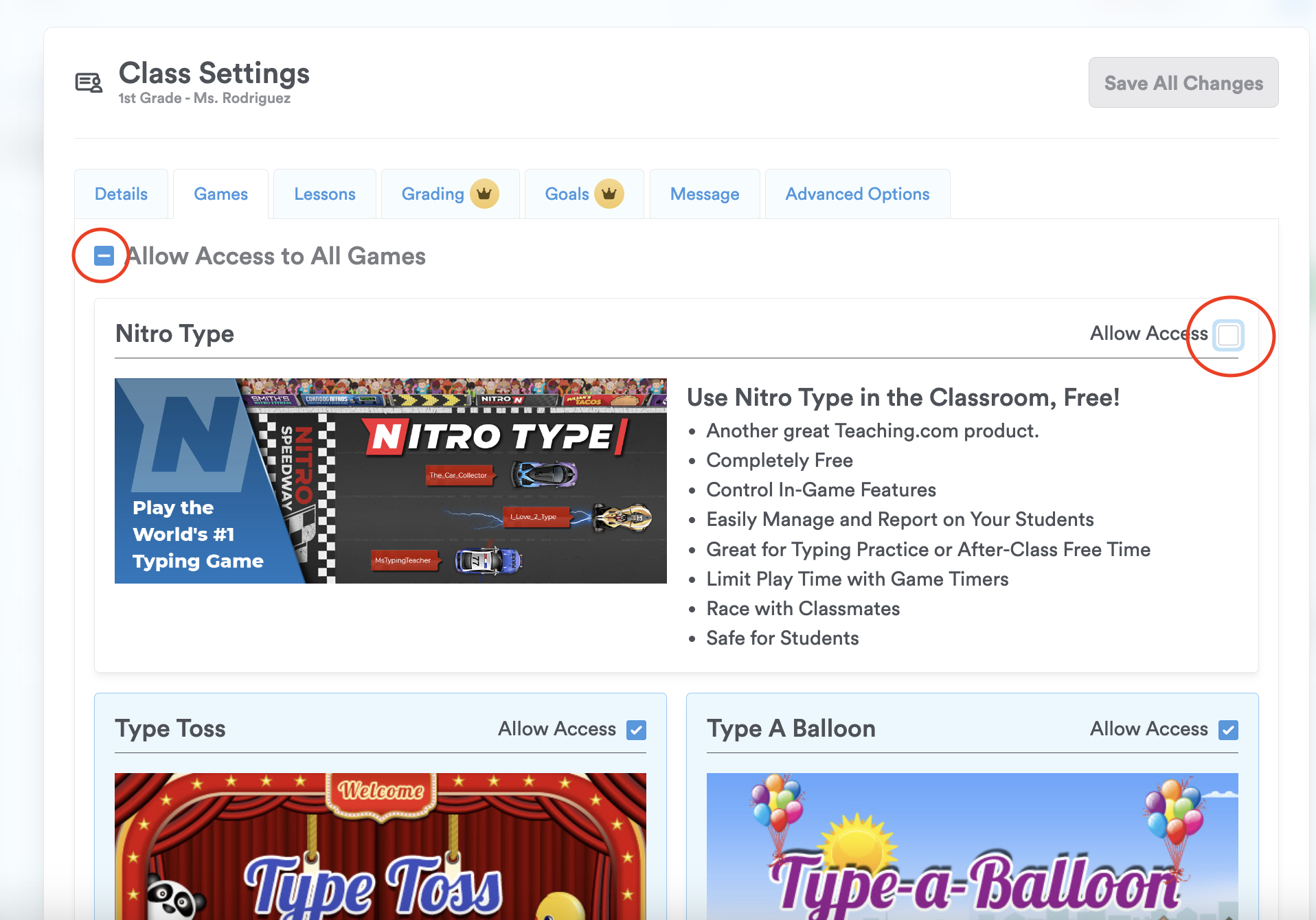1316x920 pixels.
Task: Click the Allow Access label beside Type Toss
Action: click(557, 729)
